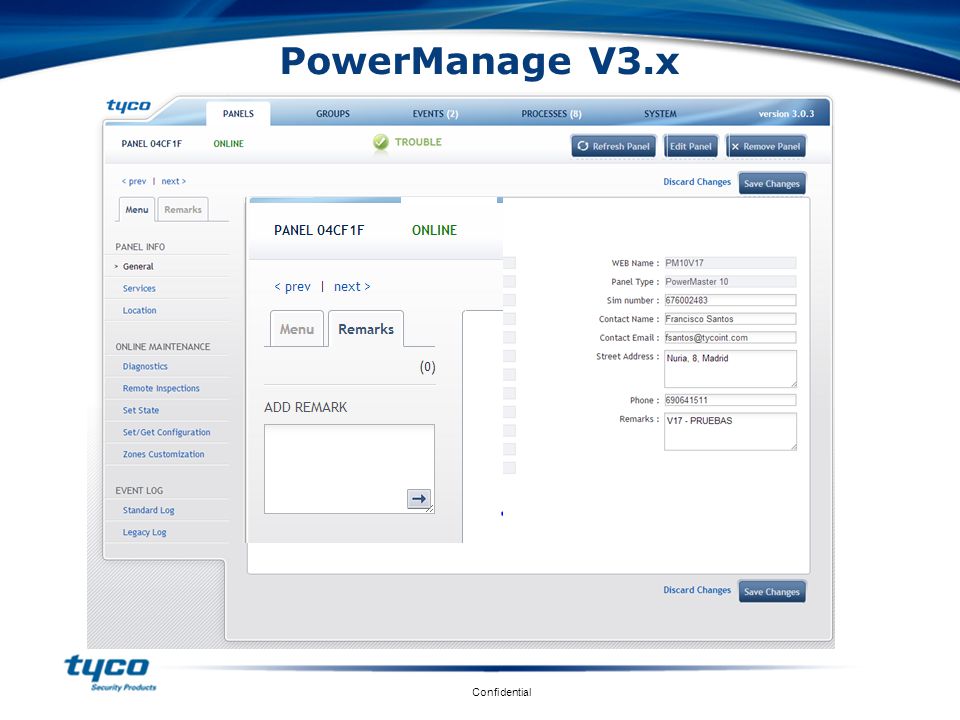Click the enlarged 'PANEL 04CF1F' title in the inset
The height and width of the screenshot is (720, 960).
[x=319, y=230]
